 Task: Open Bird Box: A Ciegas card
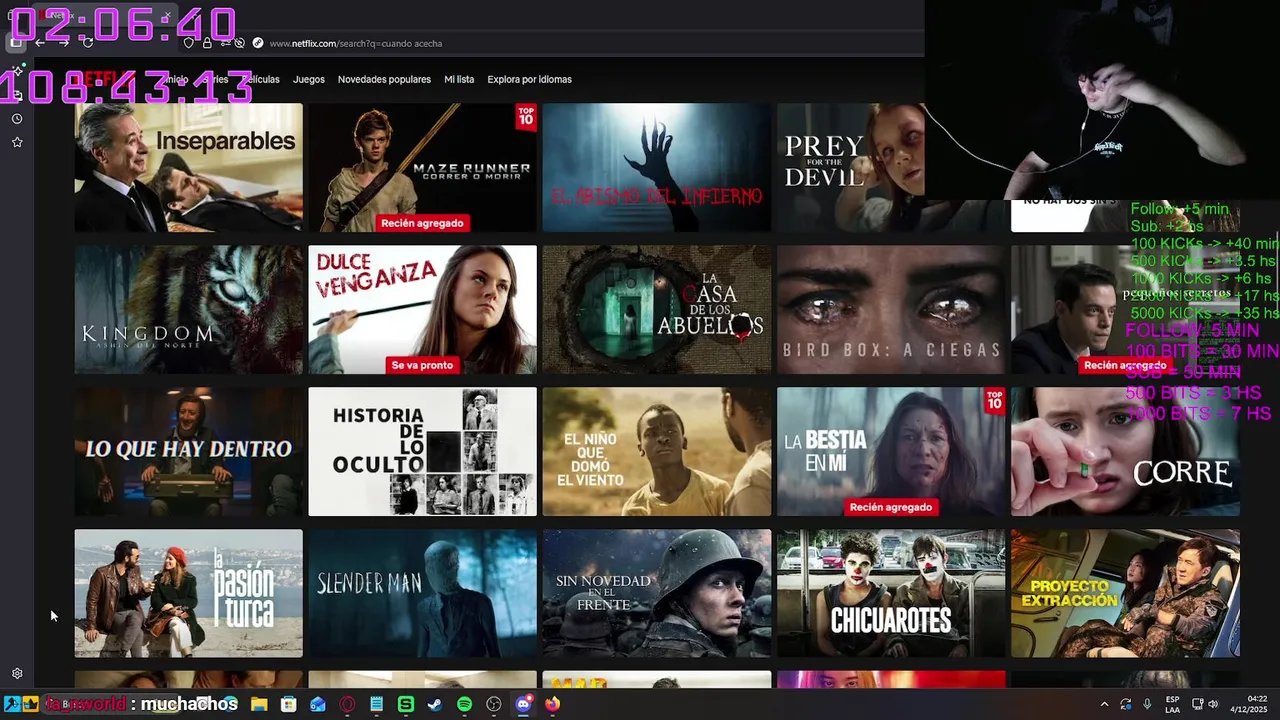click(x=891, y=309)
